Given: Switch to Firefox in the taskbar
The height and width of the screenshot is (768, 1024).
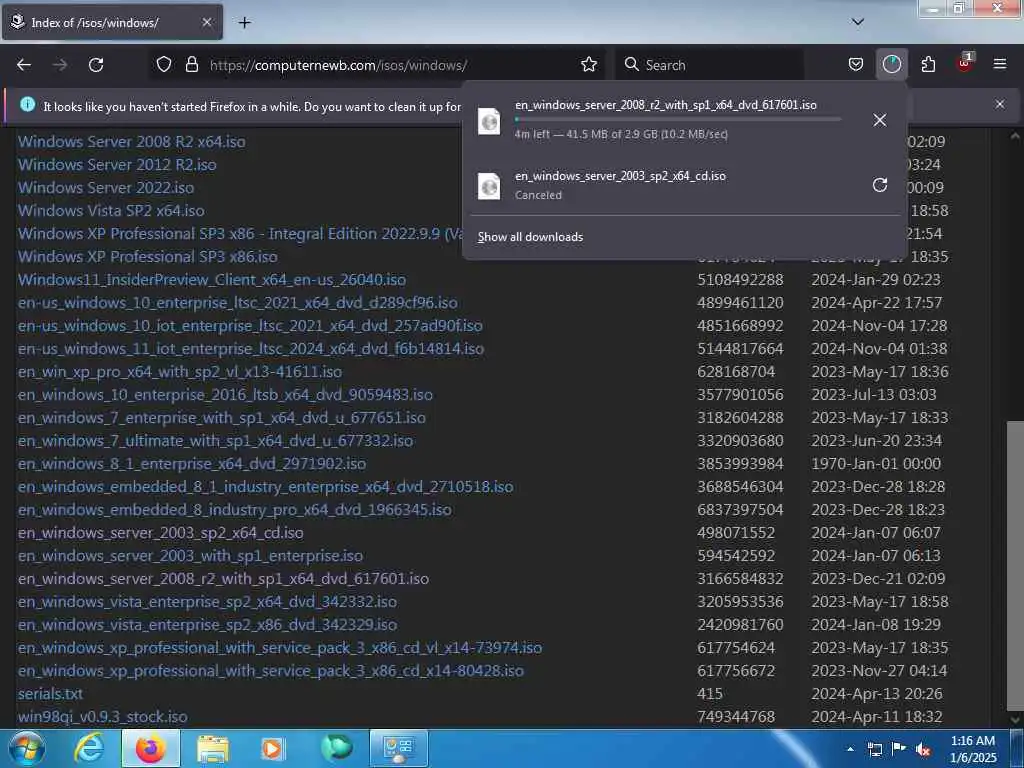Looking at the screenshot, I should coord(150,748).
